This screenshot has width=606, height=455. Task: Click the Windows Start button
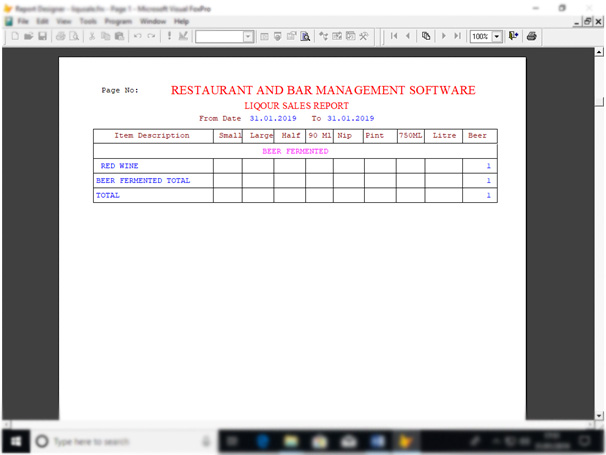coord(15,441)
